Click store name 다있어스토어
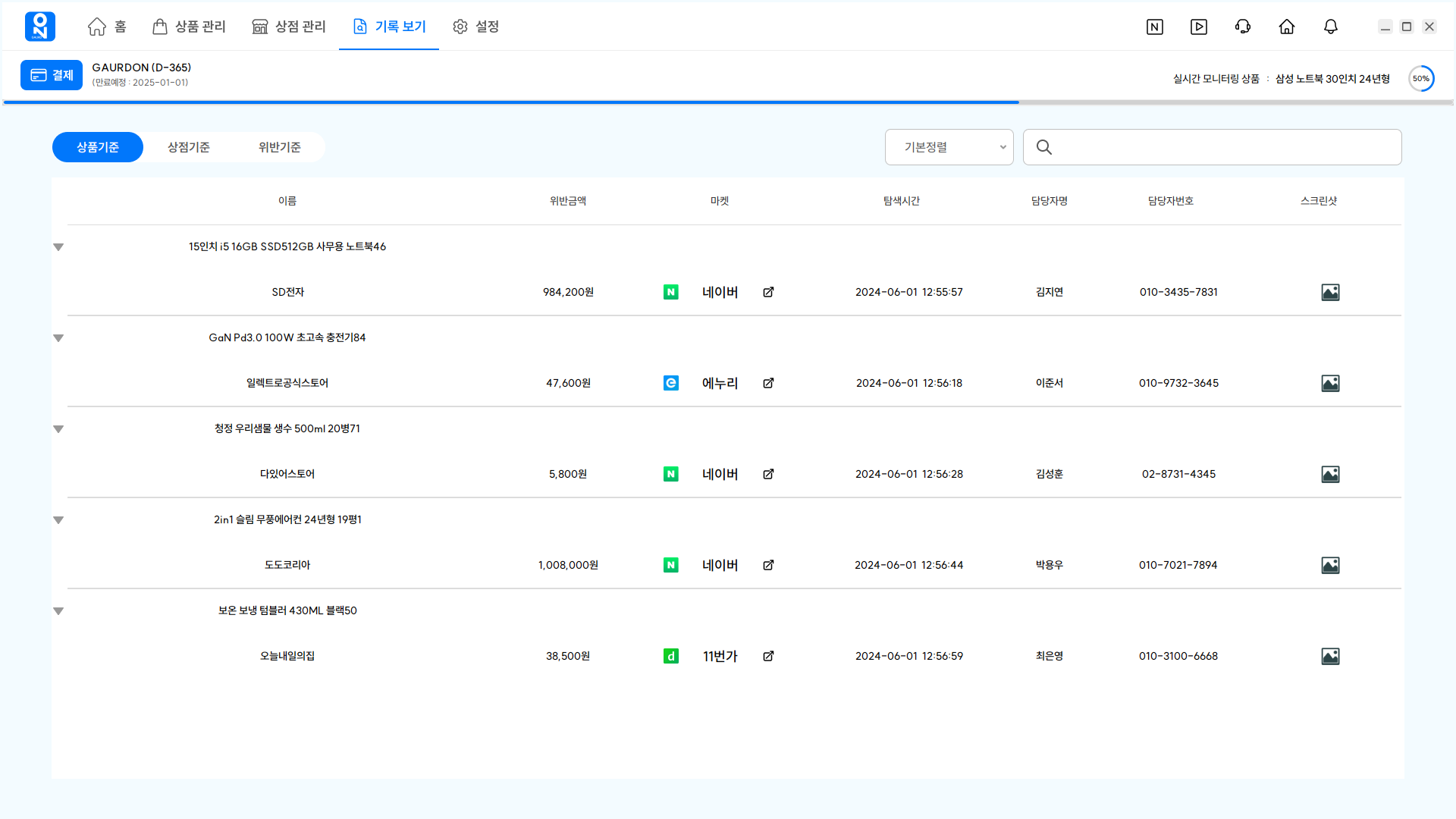1456x819 pixels. point(287,474)
